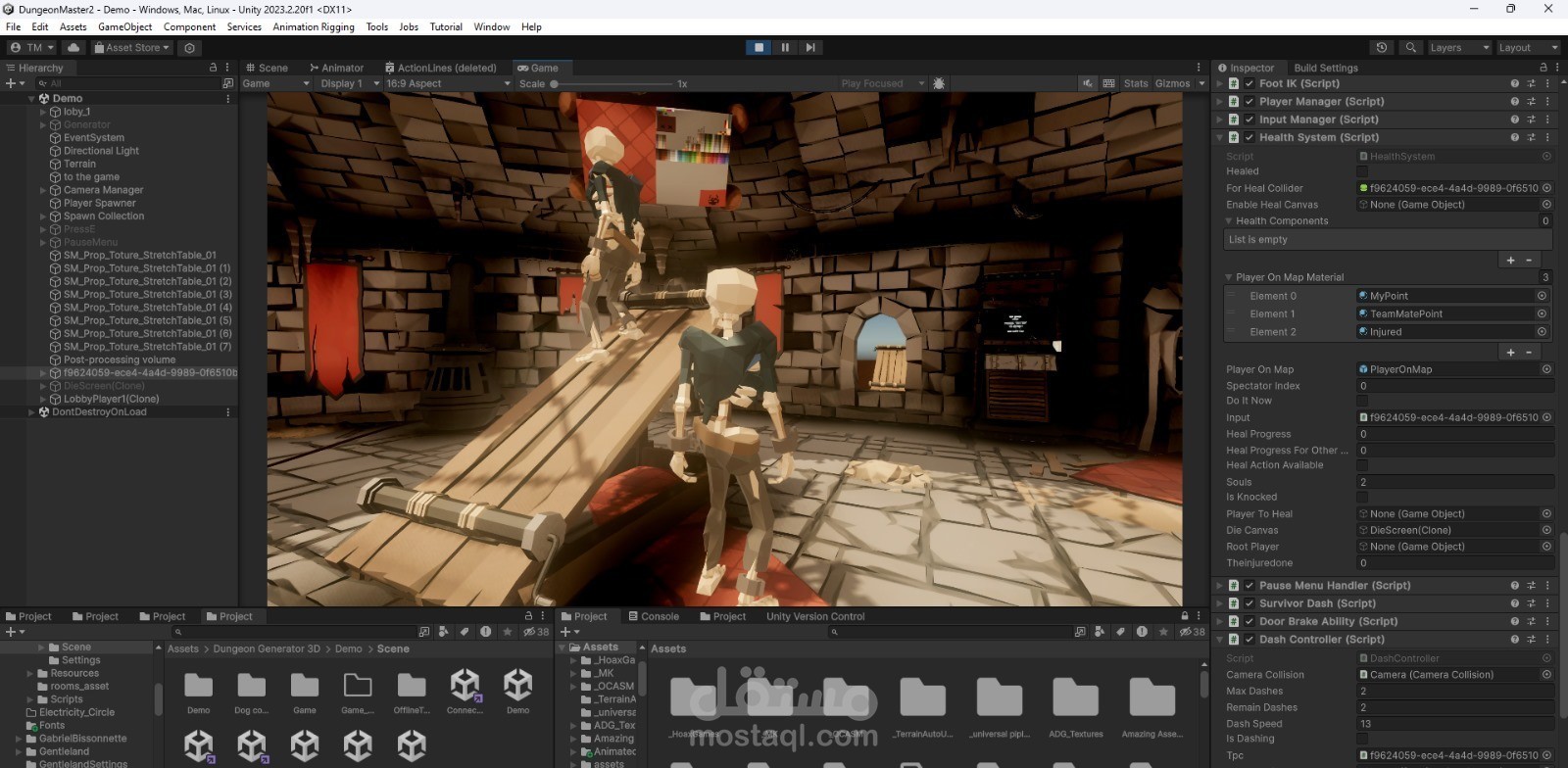Disable the Health System script checkbox

tap(1249, 137)
